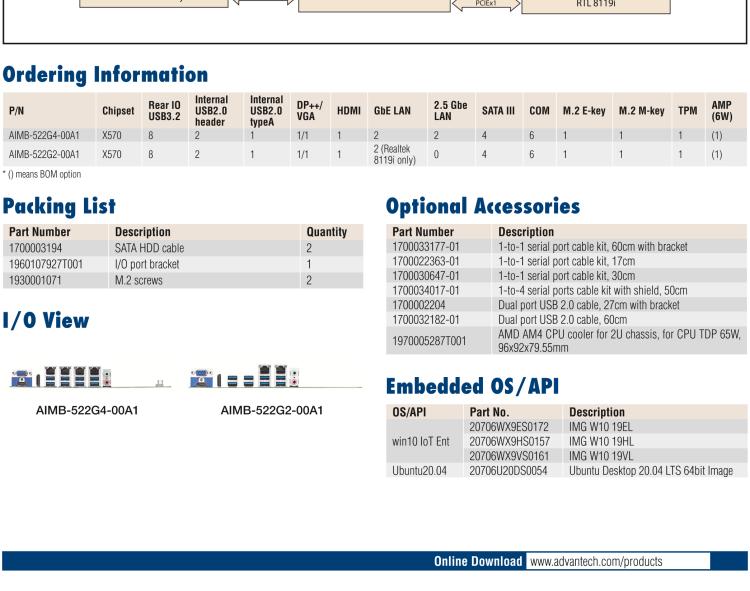This screenshot has width=750, height=591.
Task: Click the Online Download label
Action: pyautogui.click(x=478, y=561)
